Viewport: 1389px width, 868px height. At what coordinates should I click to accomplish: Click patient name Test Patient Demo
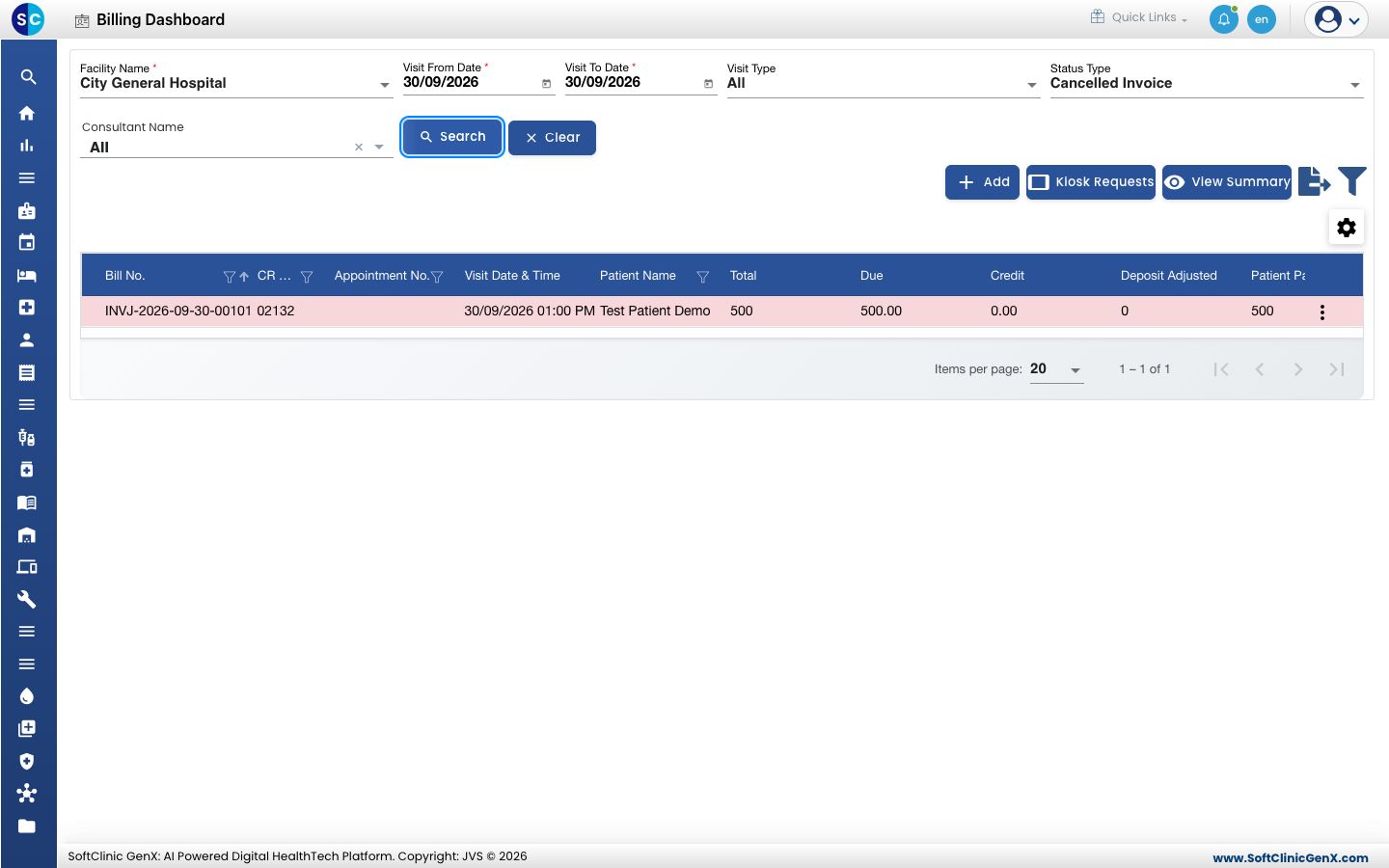(x=655, y=312)
